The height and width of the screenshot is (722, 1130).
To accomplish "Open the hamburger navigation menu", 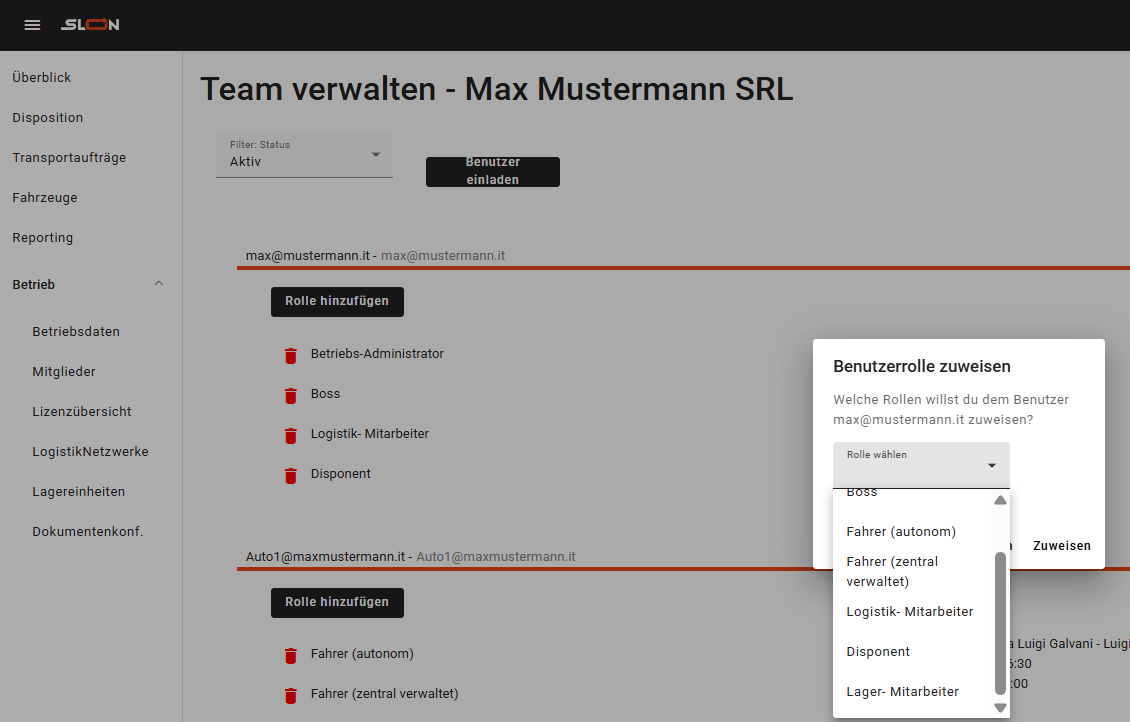I will coord(32,25).
